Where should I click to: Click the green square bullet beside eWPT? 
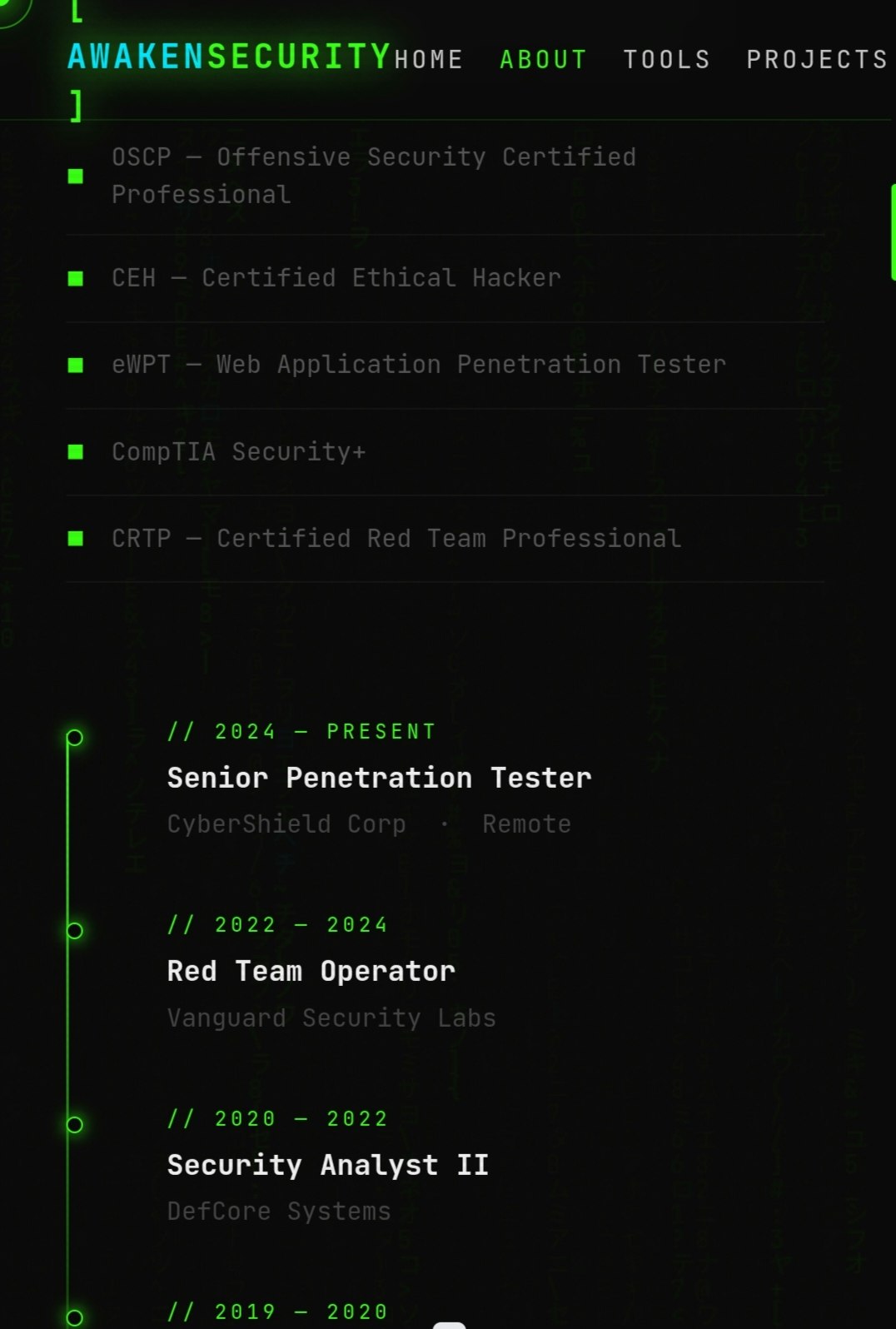pyautogui.click(x=76, y=365)
